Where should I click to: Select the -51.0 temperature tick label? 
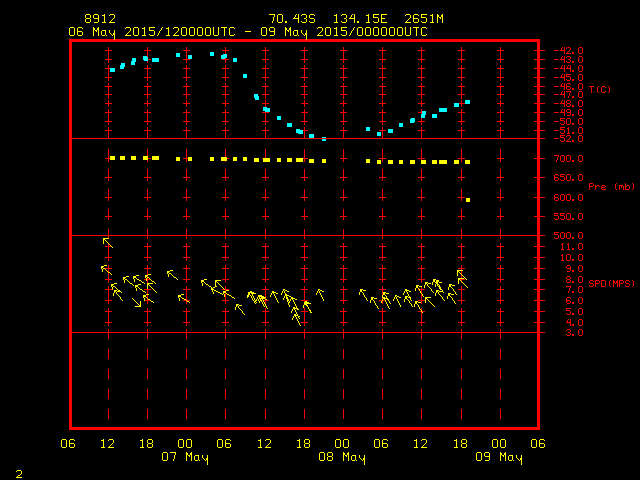pyautogui.click(x=568, y=131)
